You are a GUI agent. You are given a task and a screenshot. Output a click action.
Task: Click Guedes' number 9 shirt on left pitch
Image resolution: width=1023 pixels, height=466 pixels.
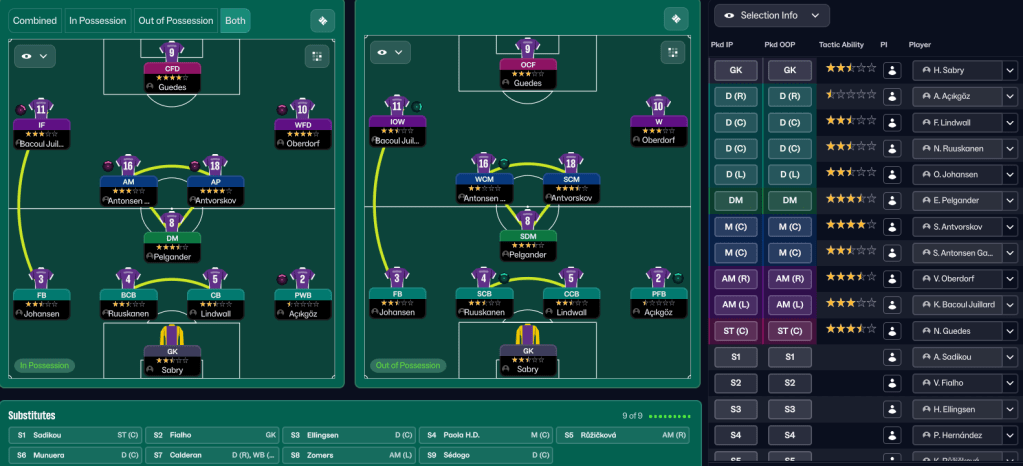[x=172, y=50]
